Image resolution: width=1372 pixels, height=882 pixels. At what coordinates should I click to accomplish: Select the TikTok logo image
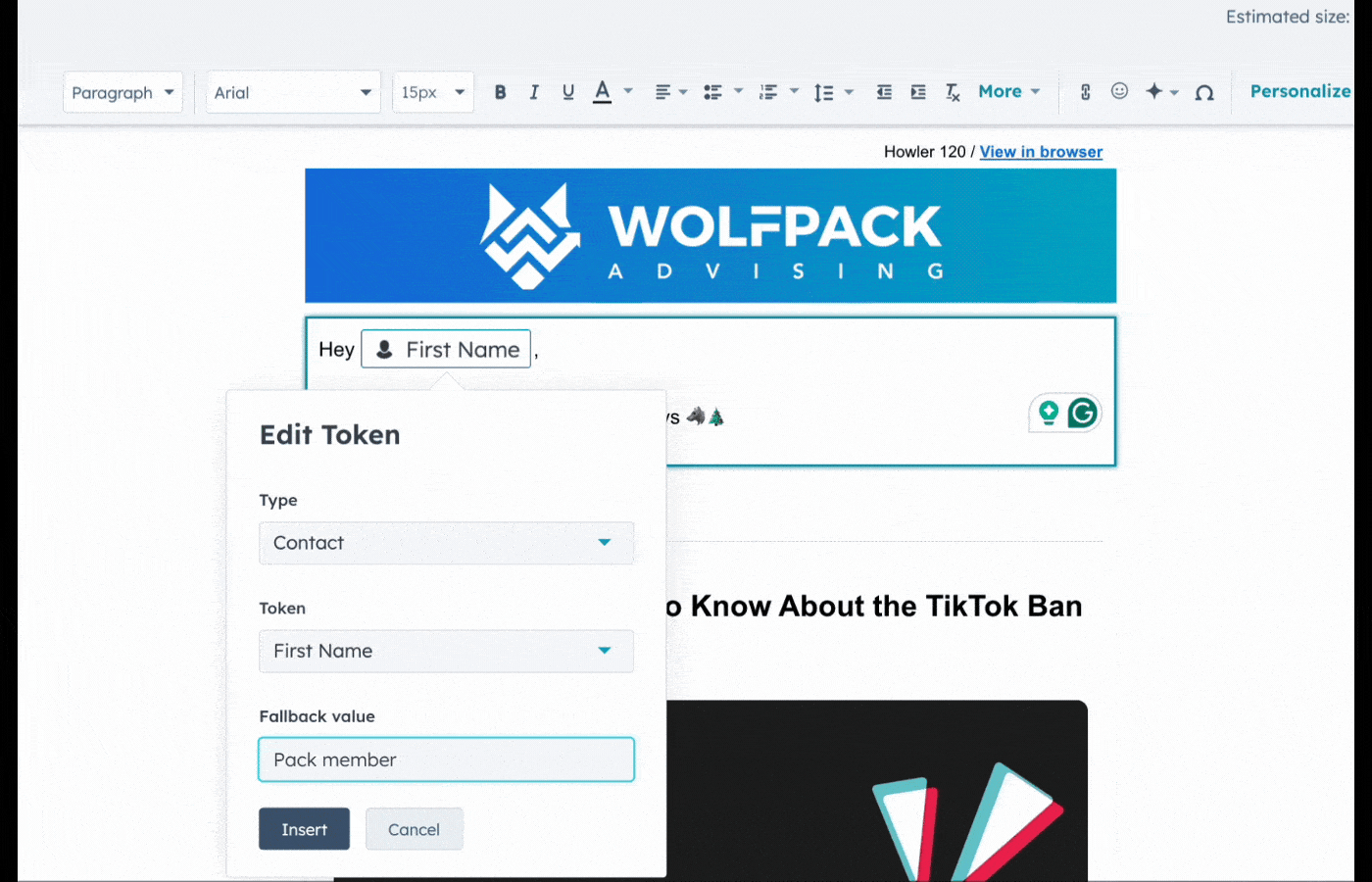coord(877,791)
